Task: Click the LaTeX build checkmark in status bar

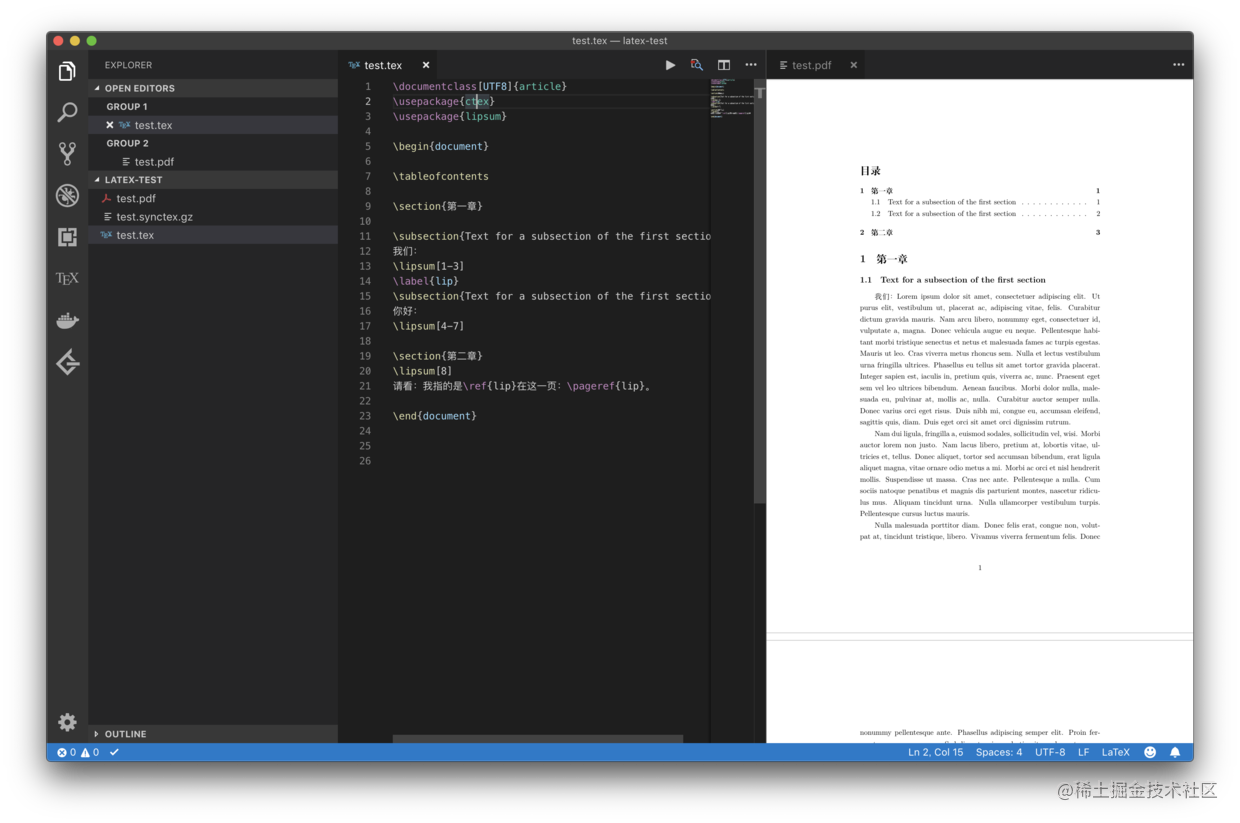Action: [114, 752]
